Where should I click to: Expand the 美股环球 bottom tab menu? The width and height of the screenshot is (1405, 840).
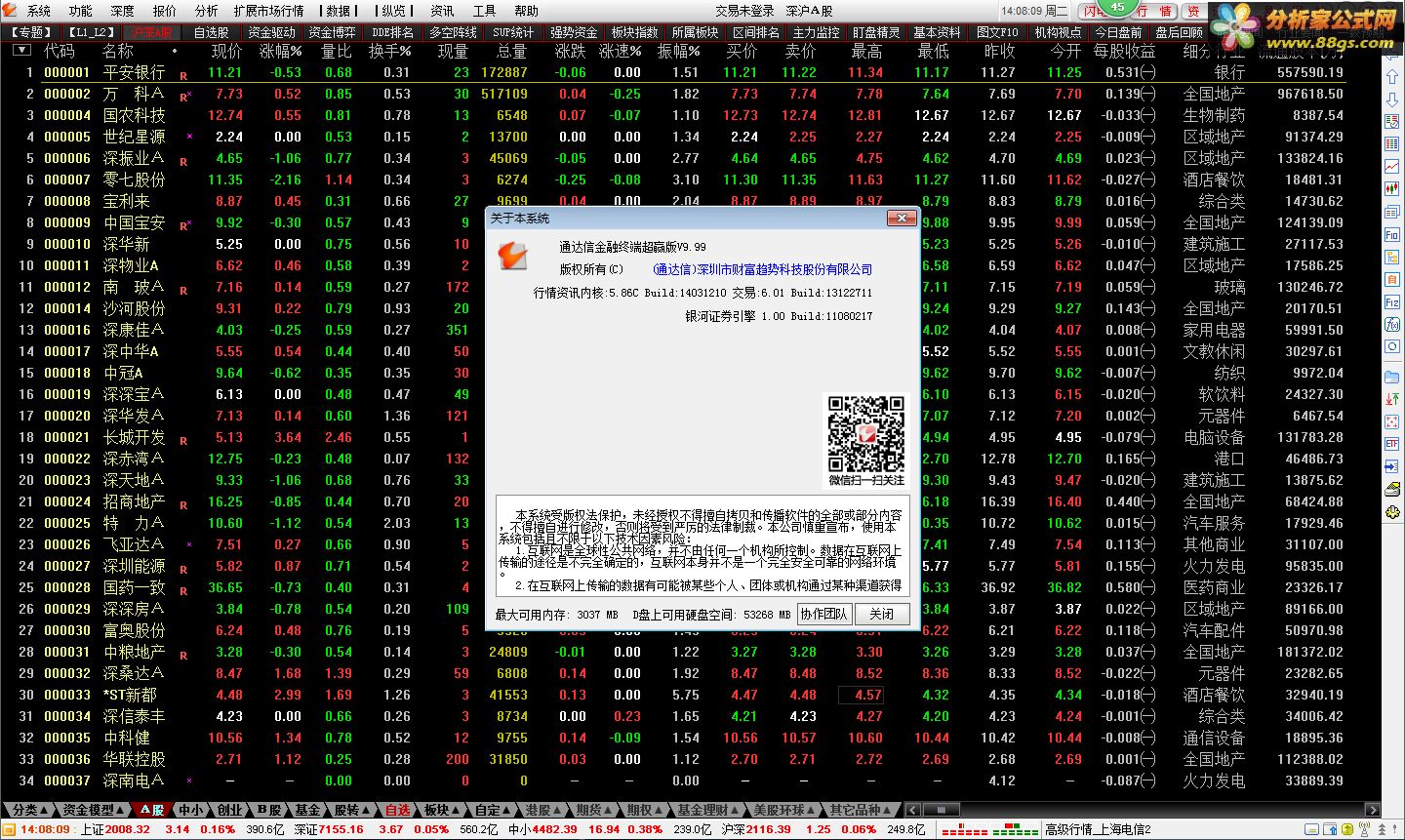point(784,810)
